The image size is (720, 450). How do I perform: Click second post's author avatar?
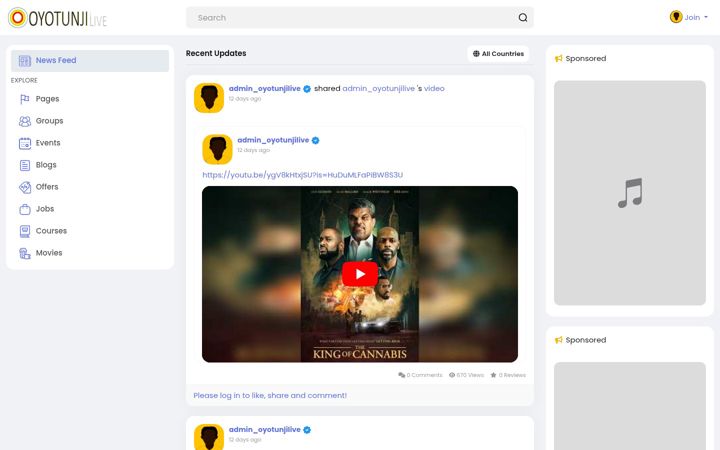coord(209,437)
